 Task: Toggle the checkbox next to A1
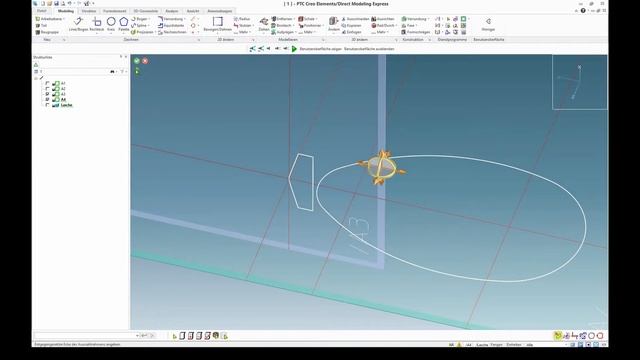(47, 83)
